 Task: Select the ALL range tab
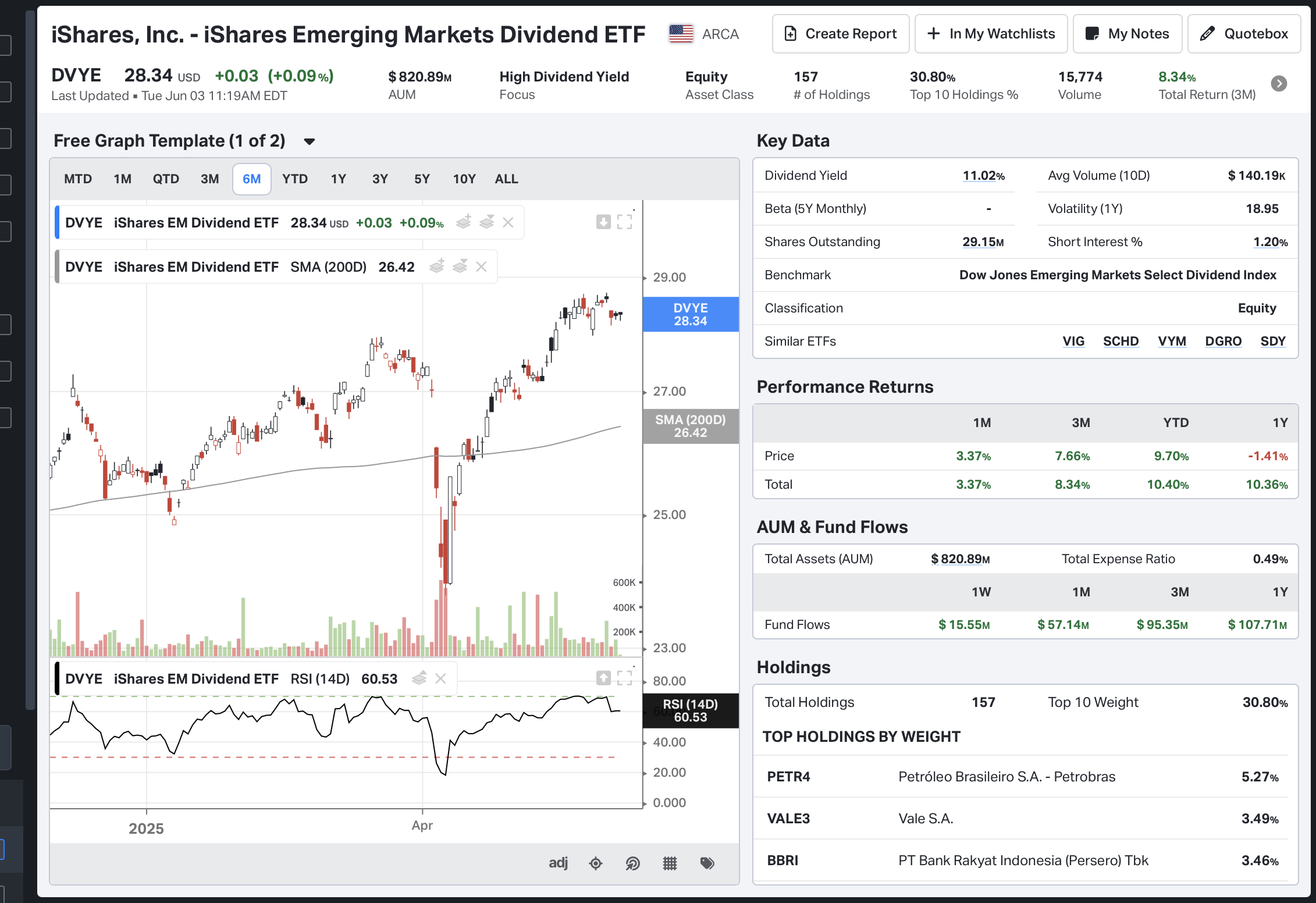click(506, 179)
